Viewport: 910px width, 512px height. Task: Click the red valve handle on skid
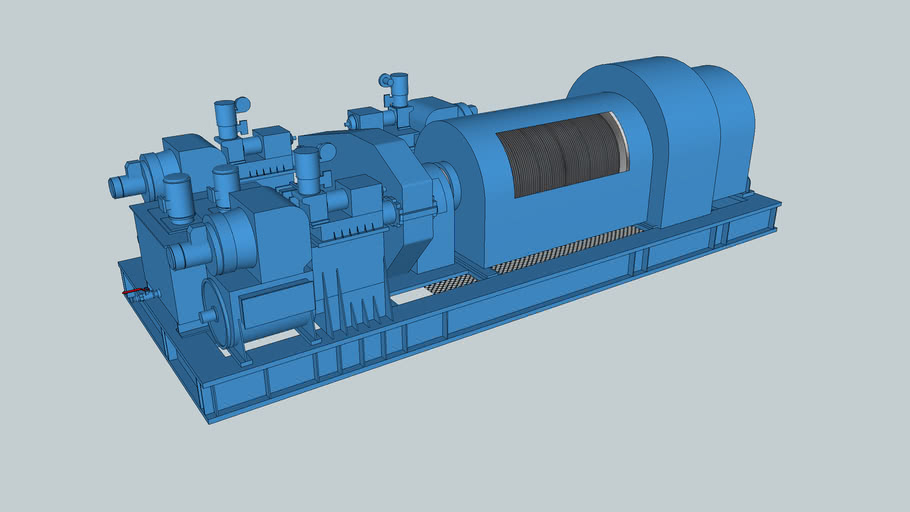(133, 292)
